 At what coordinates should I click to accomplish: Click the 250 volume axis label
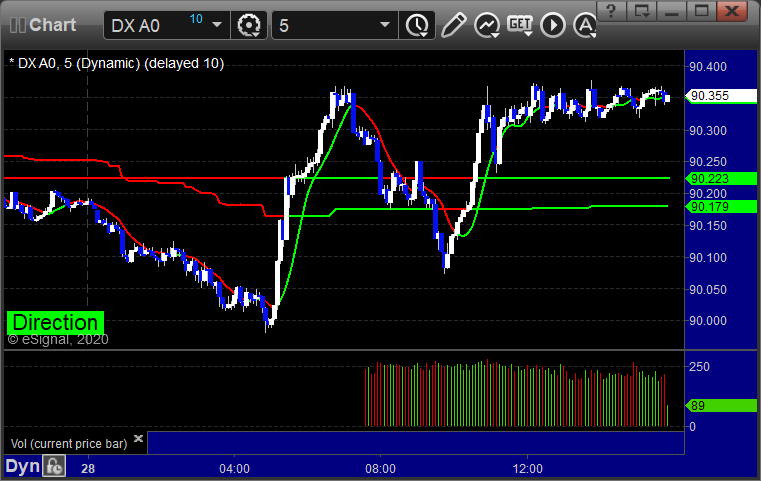click(699, 366)
